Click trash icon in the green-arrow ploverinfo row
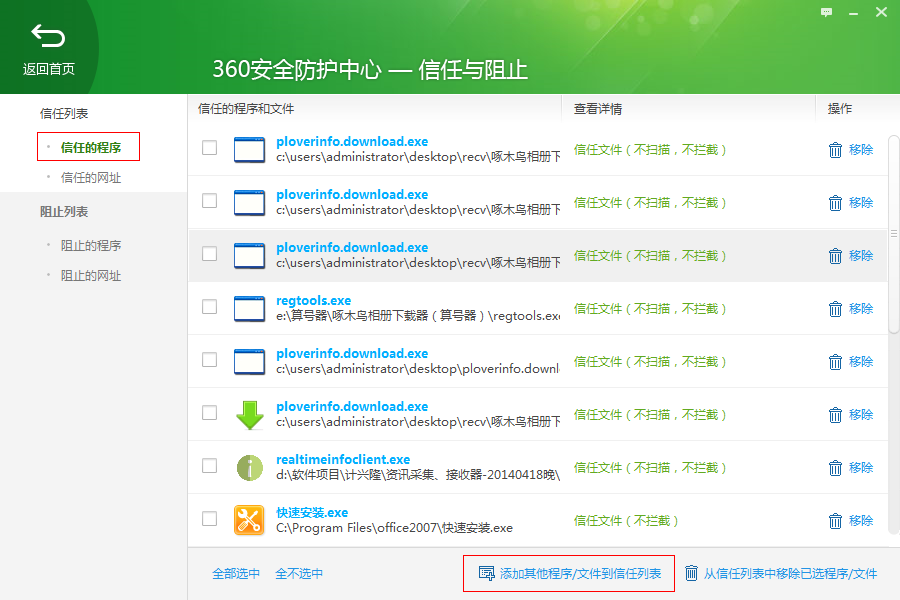The height and width of the screenshot is (600, 900). [x=835, y=415]
